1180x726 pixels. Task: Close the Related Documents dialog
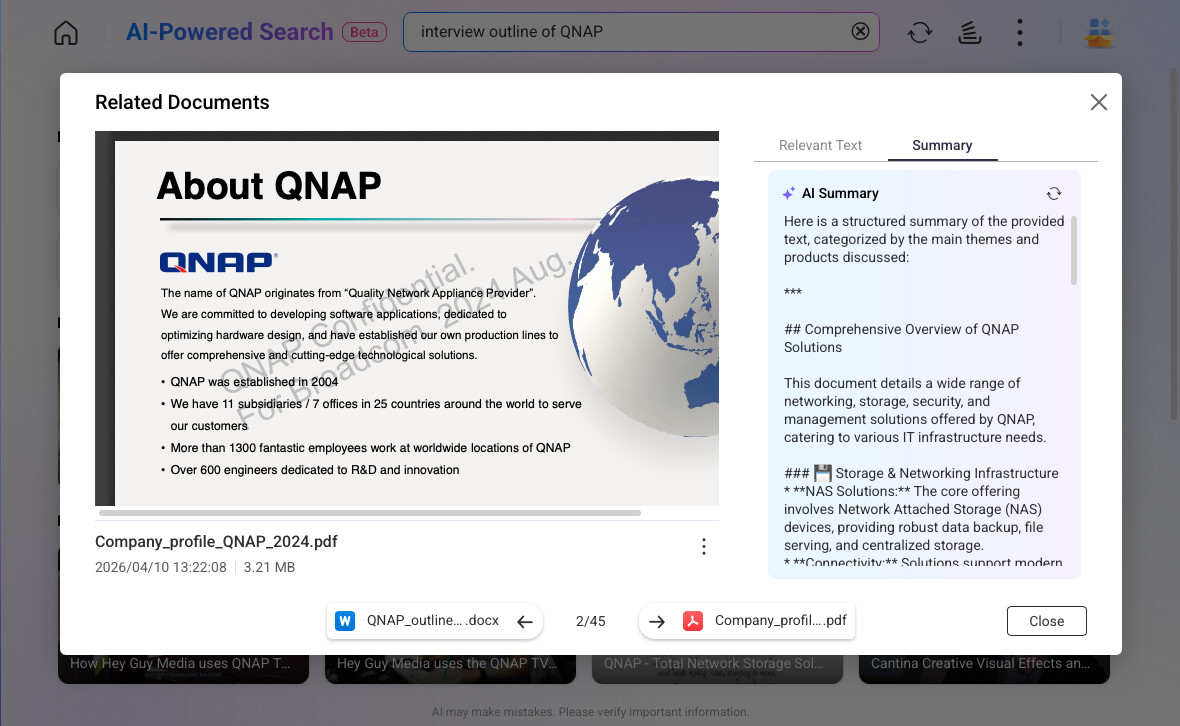tap(1099, 102)
